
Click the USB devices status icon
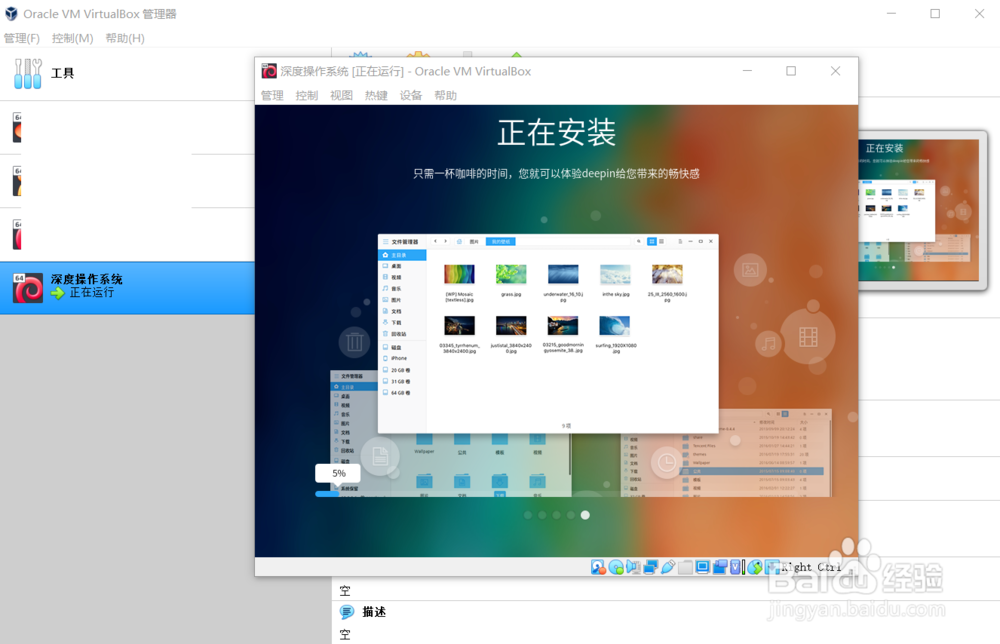[668, 567]
